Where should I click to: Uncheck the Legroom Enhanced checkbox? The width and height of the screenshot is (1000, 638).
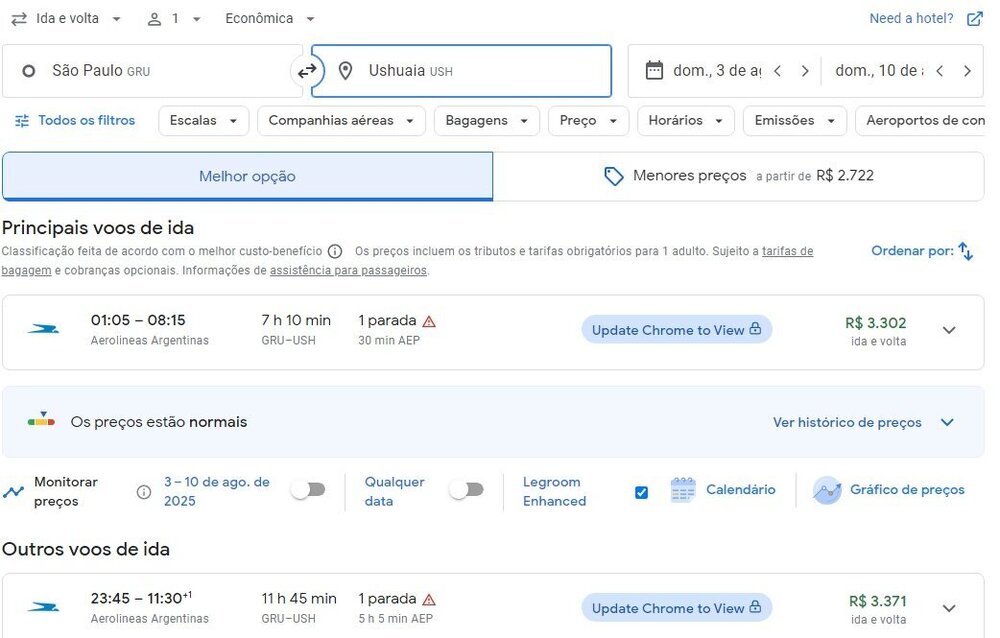(x=641, y=492)
